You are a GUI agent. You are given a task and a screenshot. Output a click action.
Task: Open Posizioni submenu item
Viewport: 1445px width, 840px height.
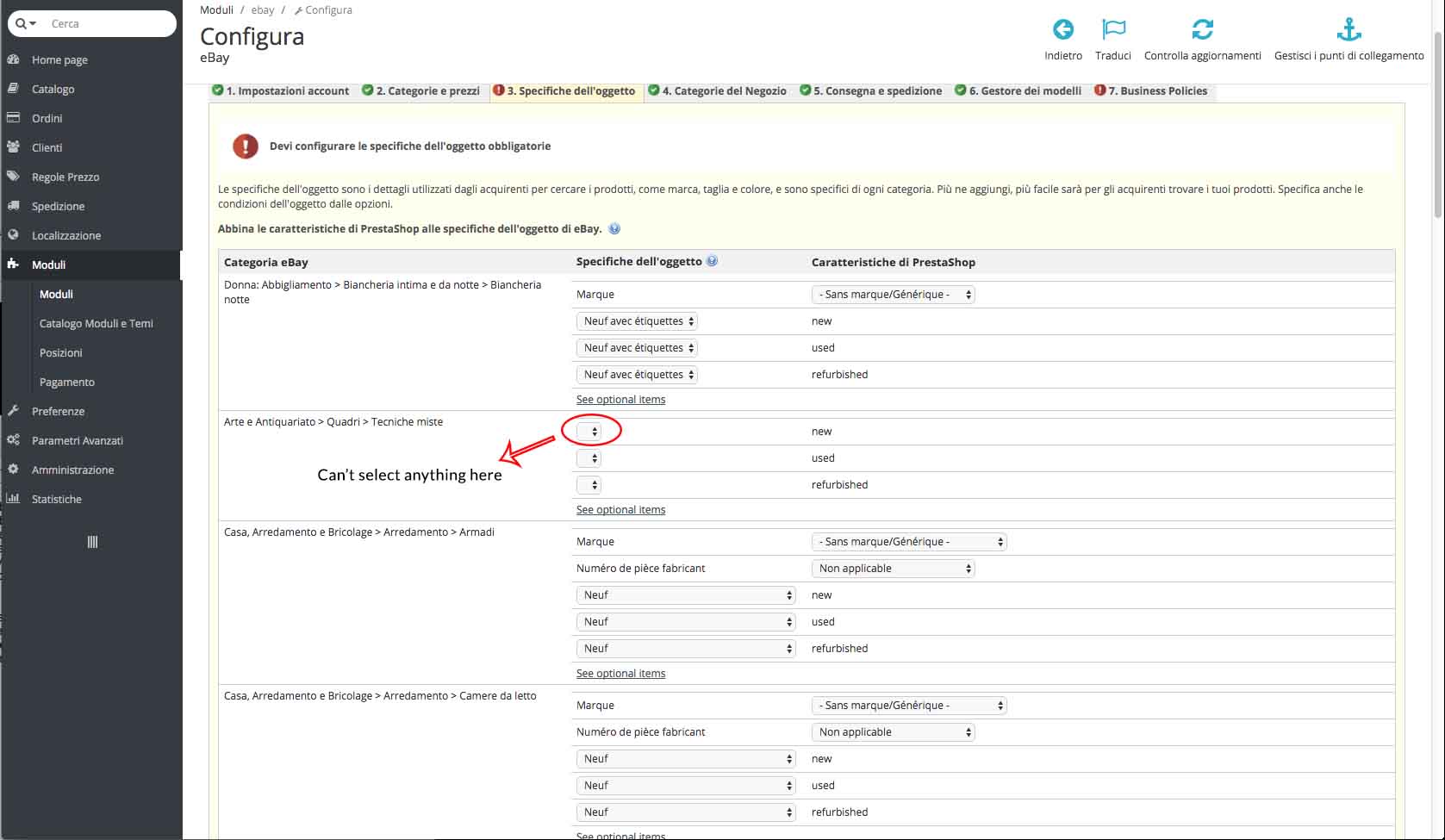pos(61,352)
